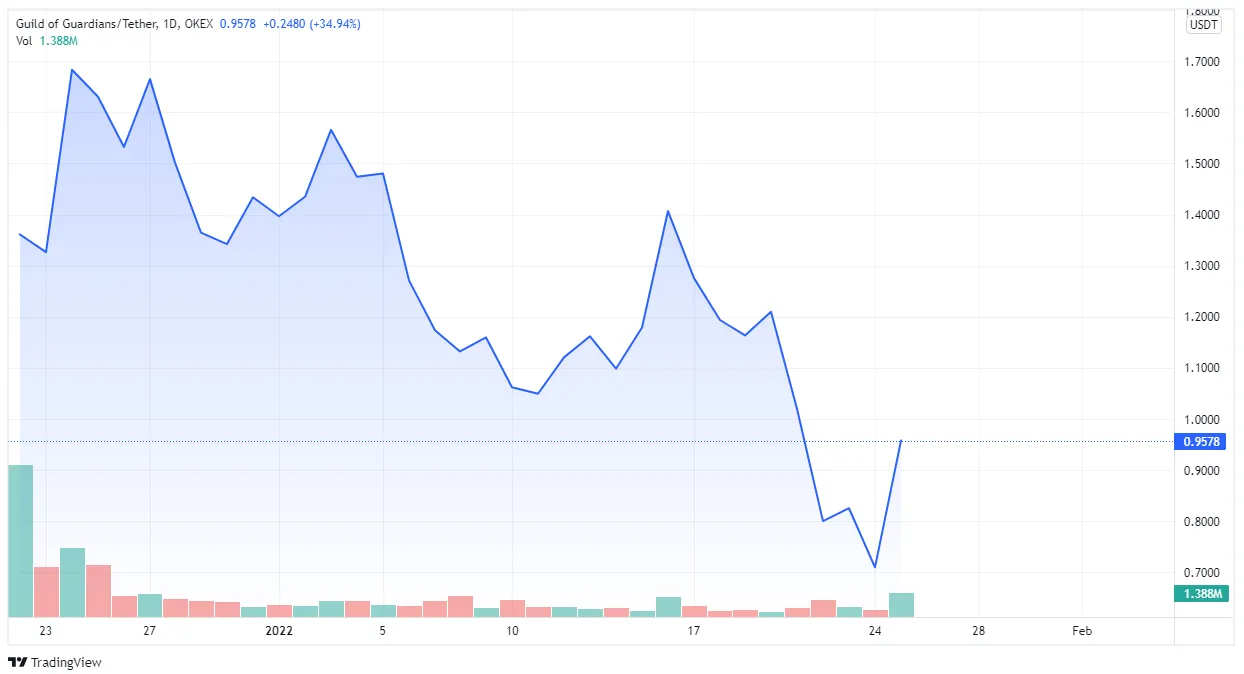Open the TradingView text link
Image resolution: width=1244 pixels, height=674 pixels.
click(x=66, y=662)
